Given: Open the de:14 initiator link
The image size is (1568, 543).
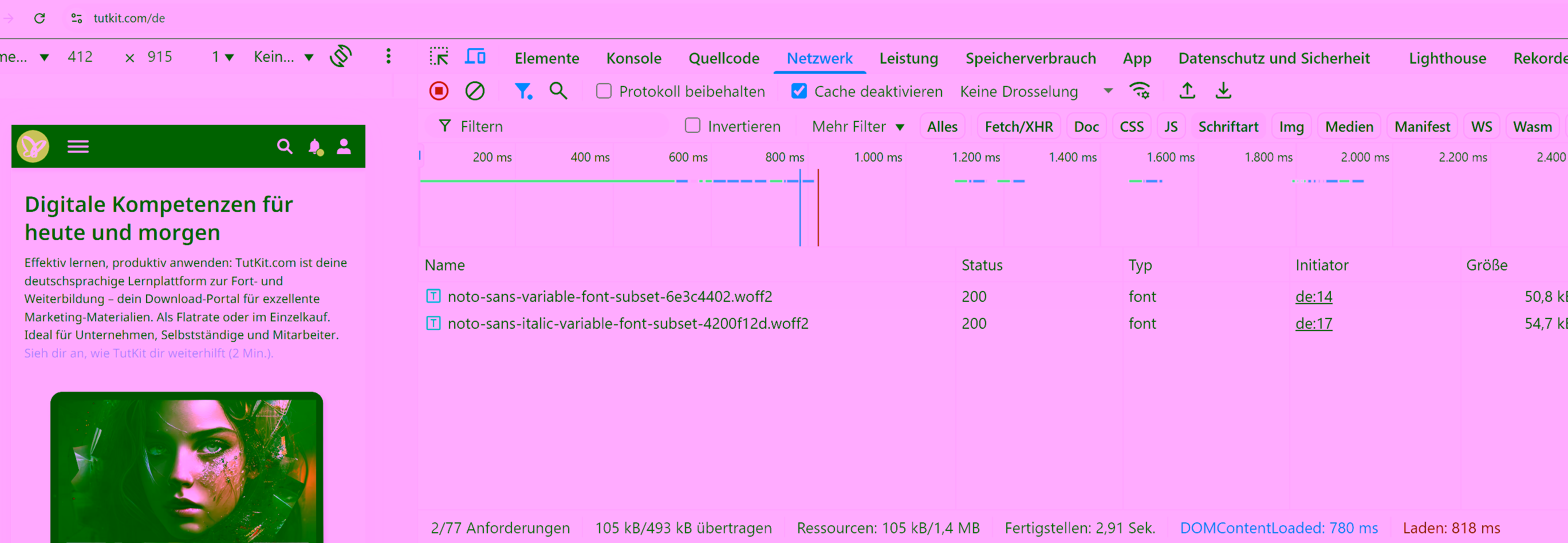Looking at the screenshot, I should pos(1313,297).
